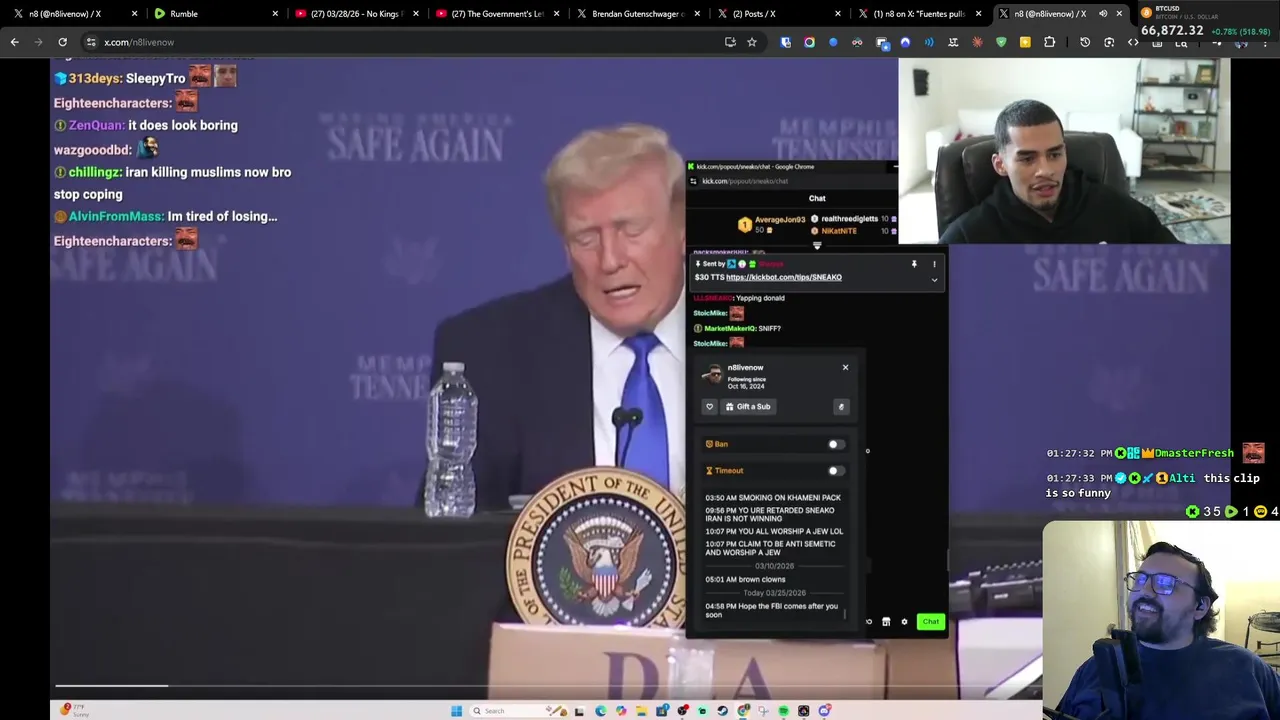The image size is (1280, 720).
Task: Click AverageJon93 in chat leaderboard
Action: coord(779,220)
